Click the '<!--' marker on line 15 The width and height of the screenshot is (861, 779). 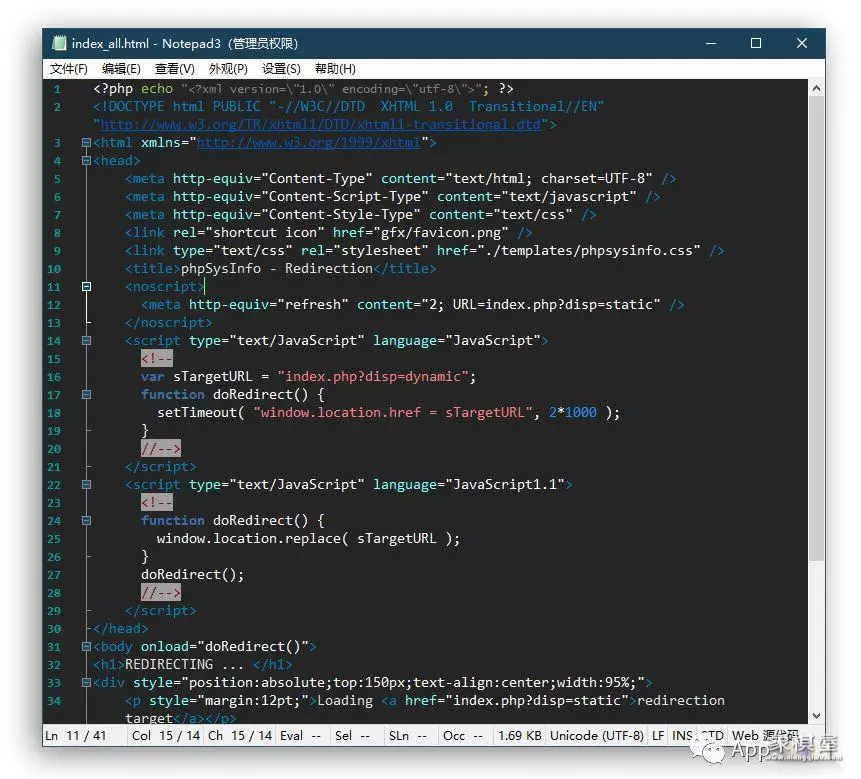pos(156,359)
